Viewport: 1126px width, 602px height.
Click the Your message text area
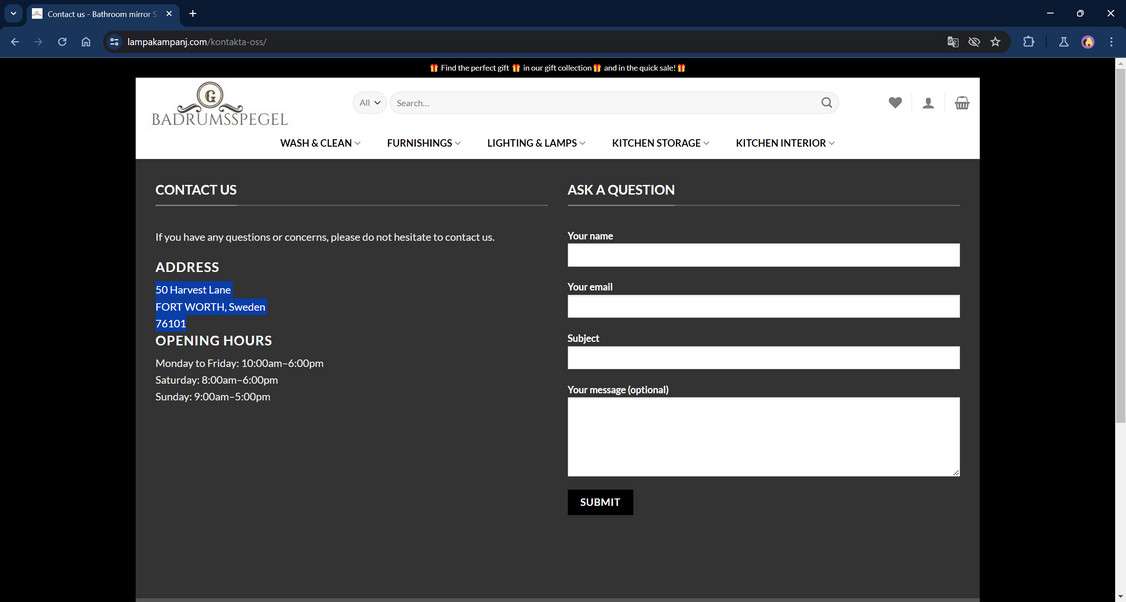pyautogui.click(x=763, y=436)
